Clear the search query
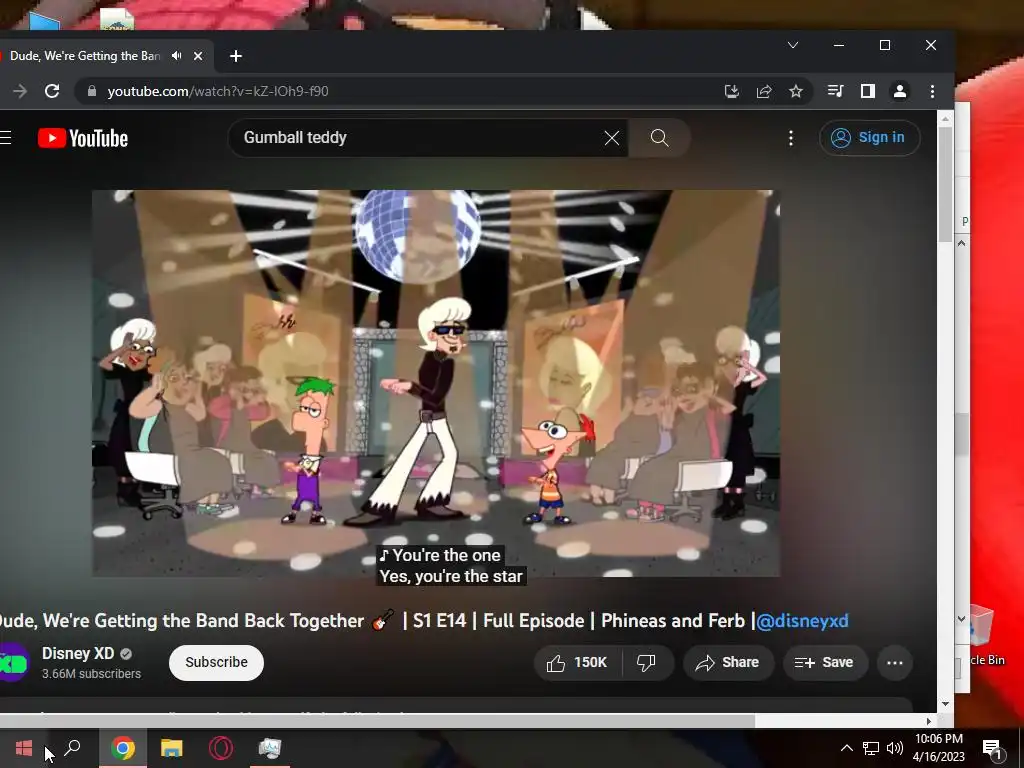This screenshot has height=768, width=1024. 612,138
